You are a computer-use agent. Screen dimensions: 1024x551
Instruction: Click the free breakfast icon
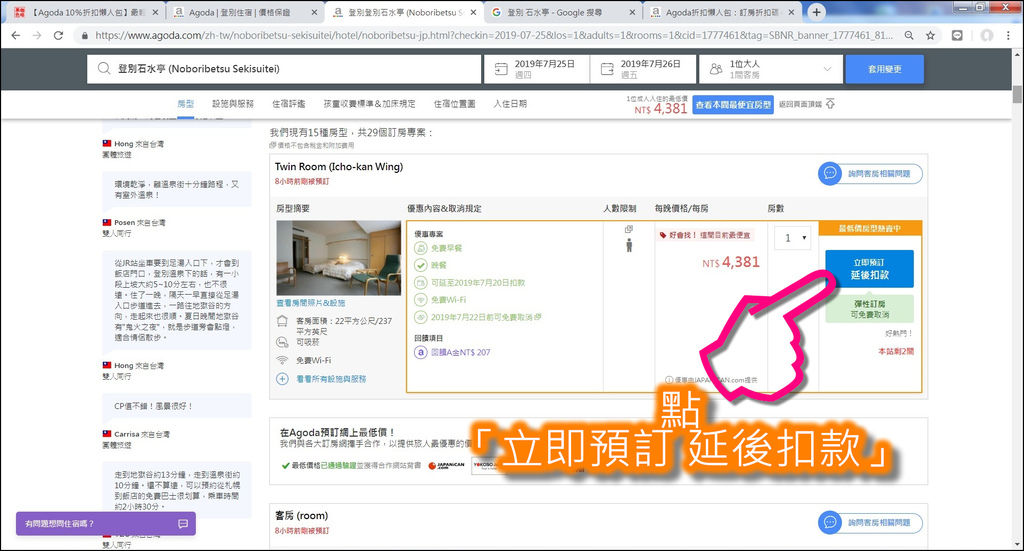pos(421,248)
